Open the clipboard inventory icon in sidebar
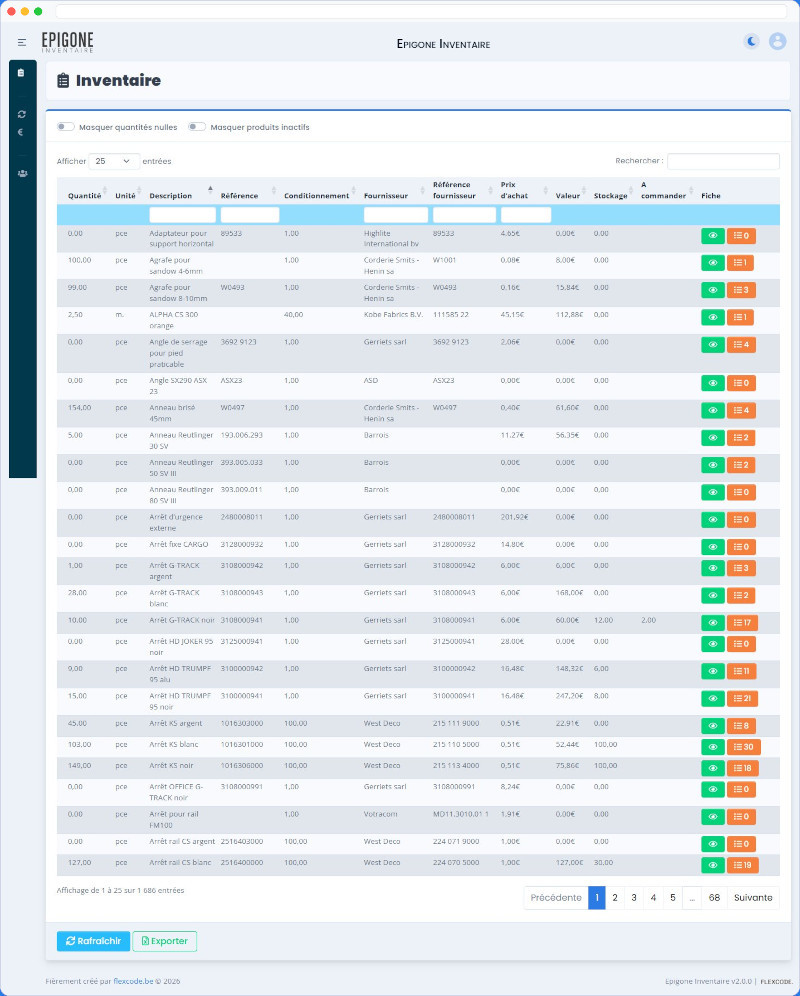The image size is (800, 996). pyautogui.click(x=21, y=73)
